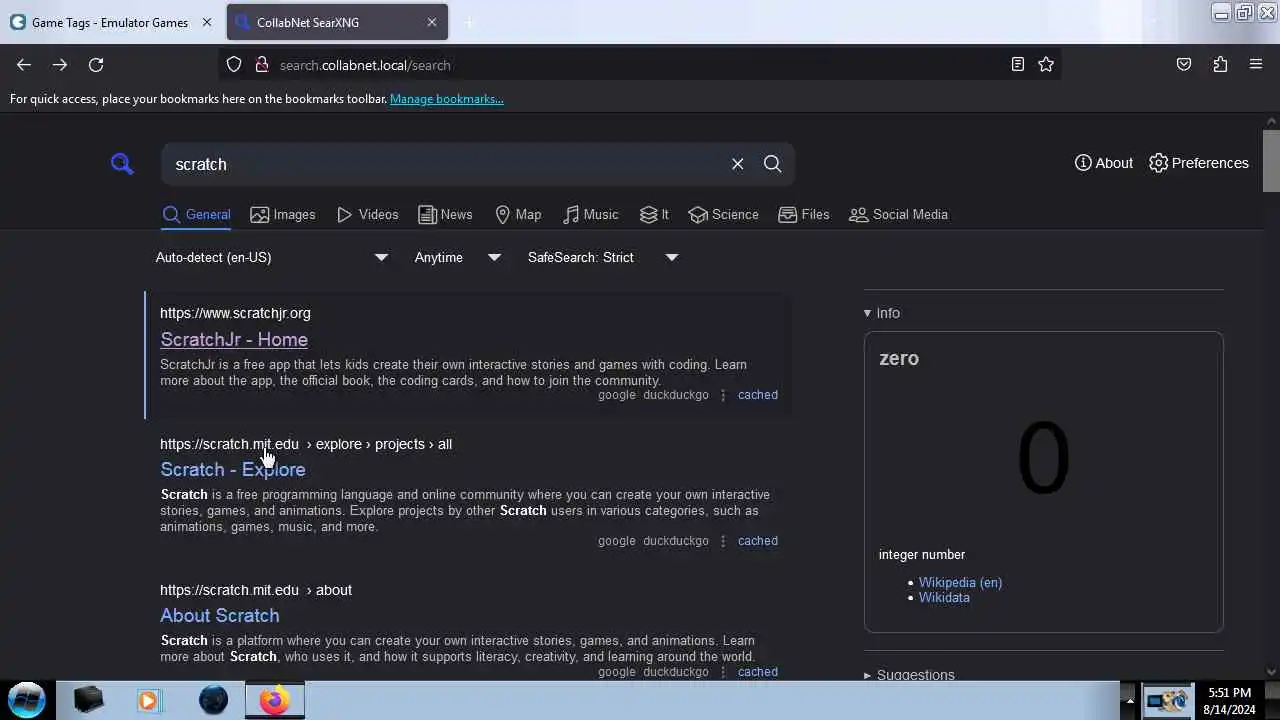1280x720 pixels.
Task: Open Scratch Explore result options menu dots
Action: point(723,541)
